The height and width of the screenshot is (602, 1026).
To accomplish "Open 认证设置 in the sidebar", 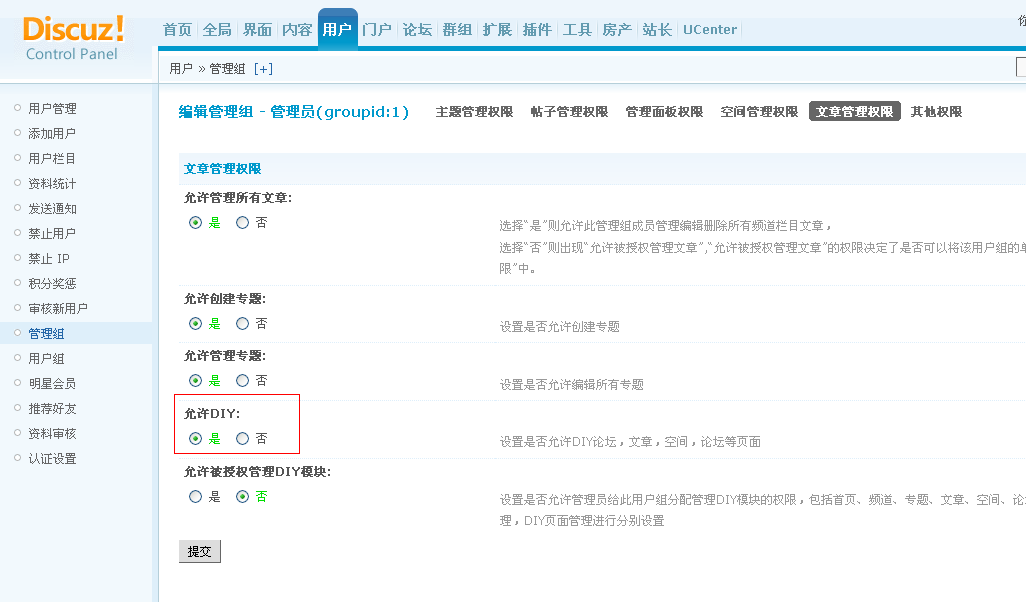I will point(52,459).
